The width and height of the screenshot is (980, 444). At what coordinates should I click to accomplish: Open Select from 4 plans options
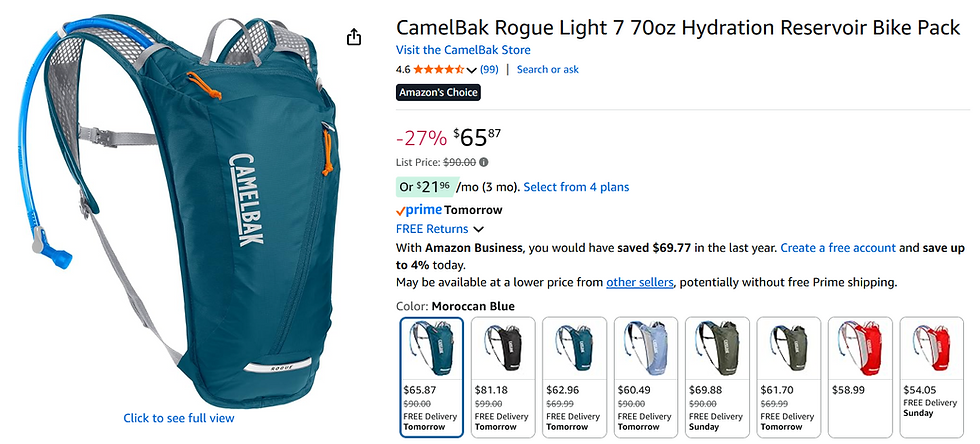point(576,187)
